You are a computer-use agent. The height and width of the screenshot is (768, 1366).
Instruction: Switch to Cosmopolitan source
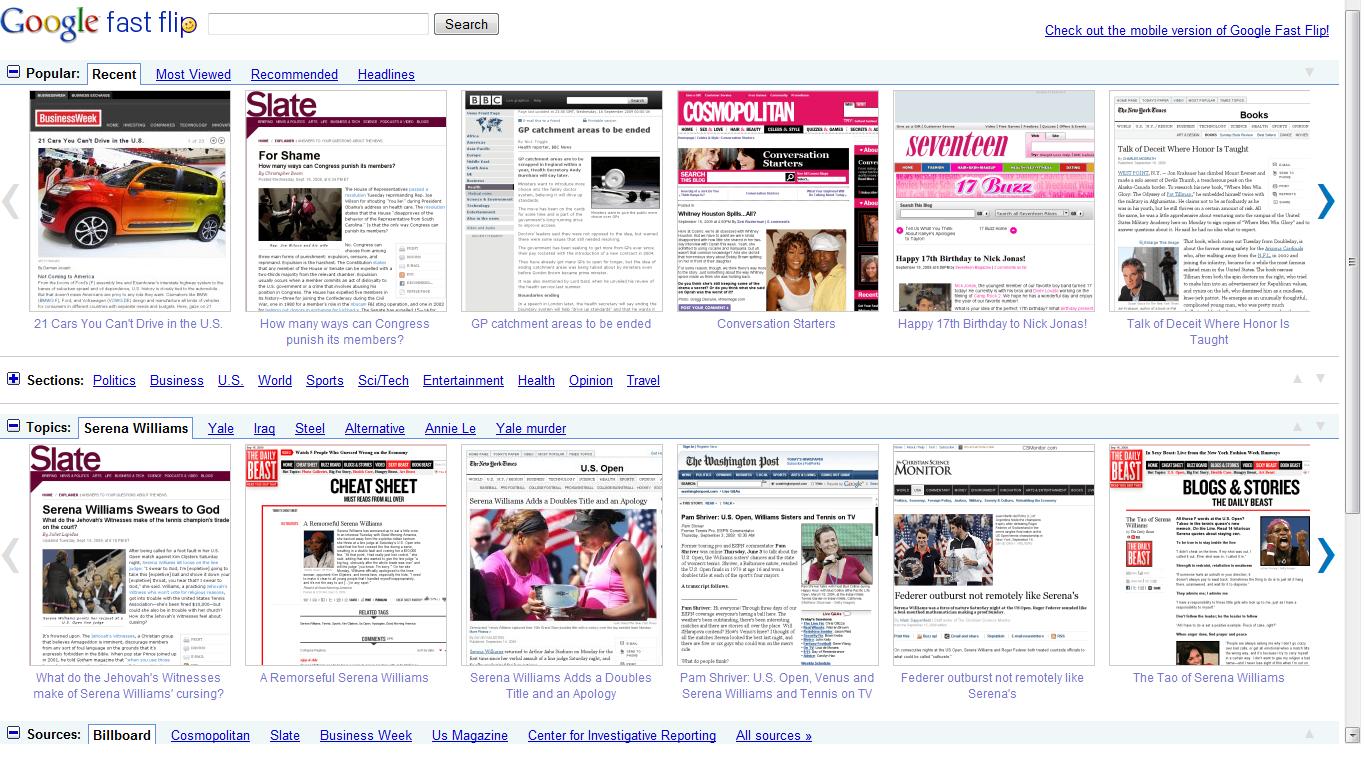[210, 735]
